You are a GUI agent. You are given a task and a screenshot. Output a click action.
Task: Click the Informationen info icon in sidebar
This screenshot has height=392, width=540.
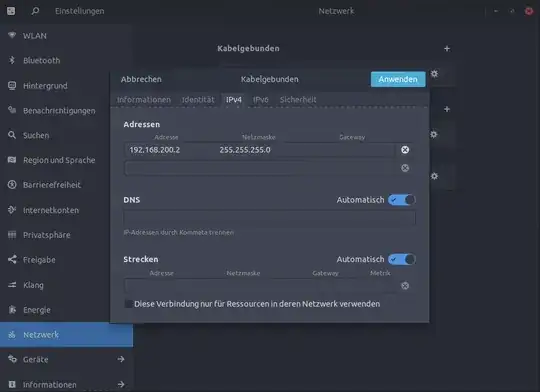(12, 384)
